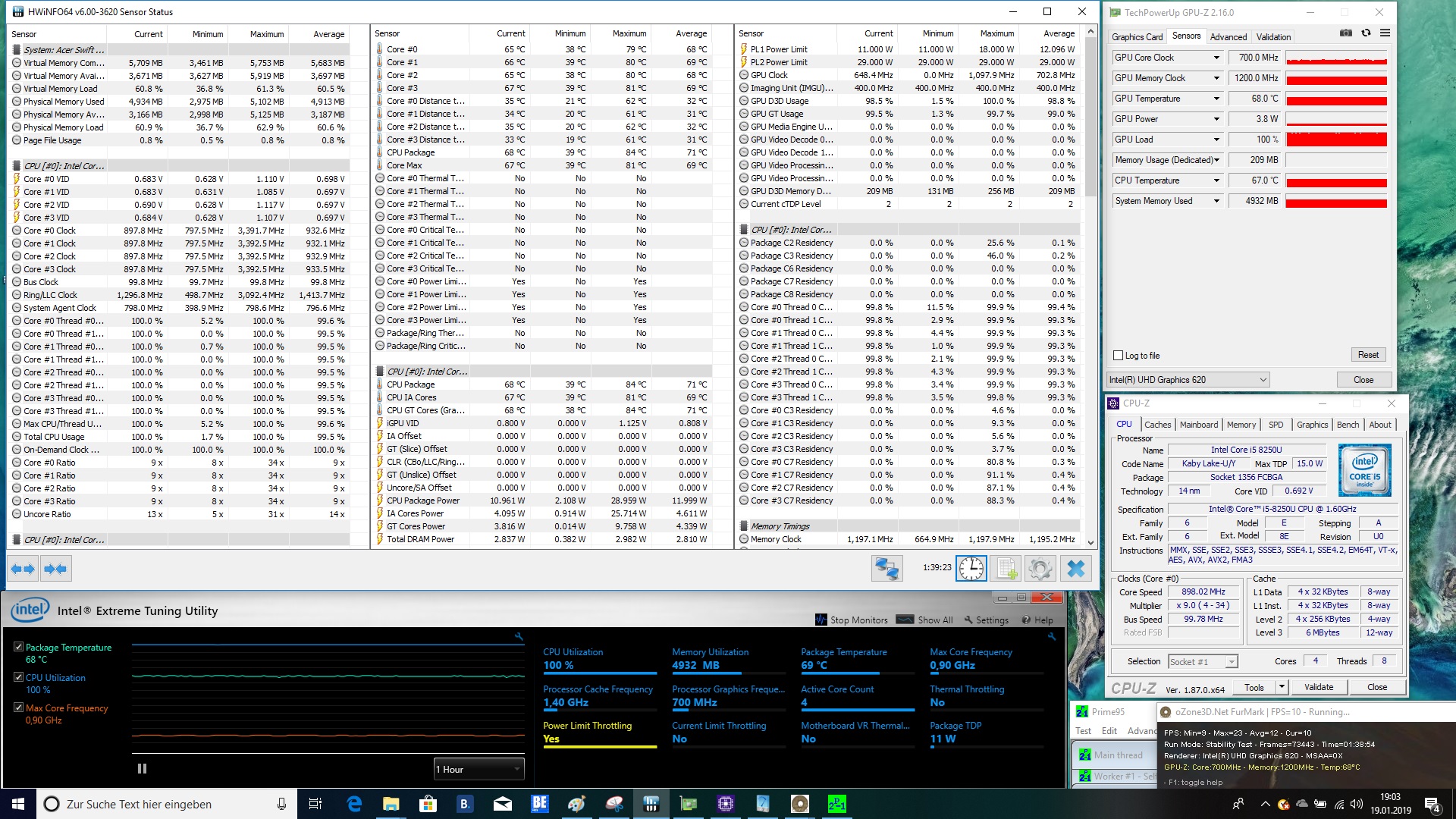Click the GPU-Z refresh icon
This screenshot has height=819, width=1456.
click(x=1366, y=33)
